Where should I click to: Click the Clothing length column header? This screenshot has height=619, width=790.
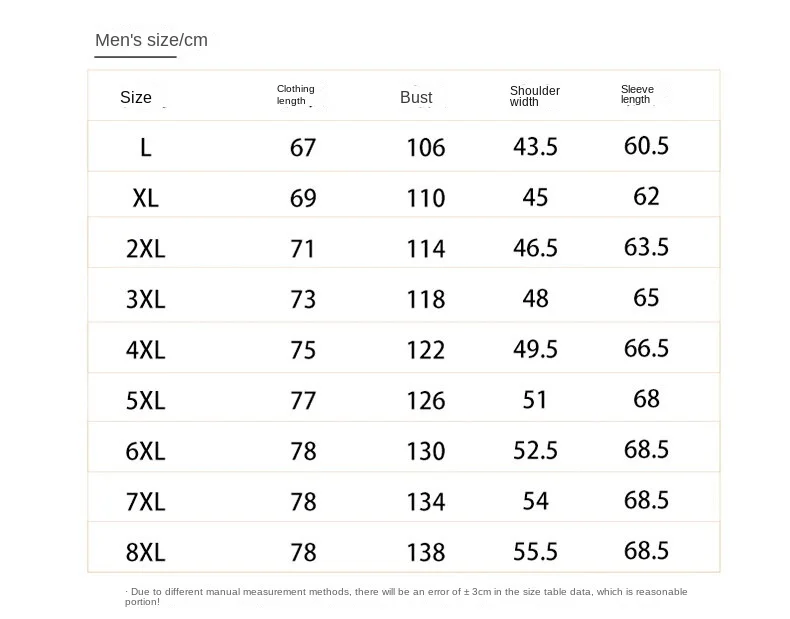point(295,95)
